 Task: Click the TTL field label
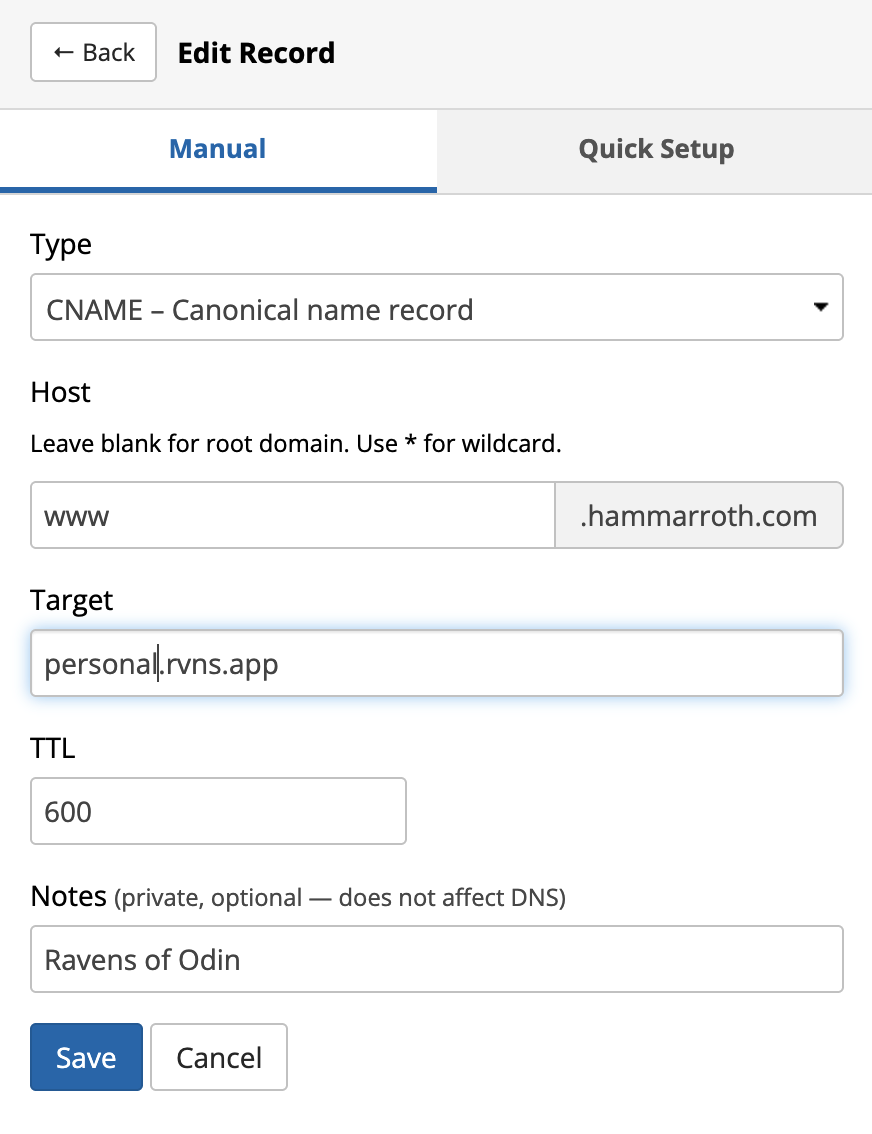click(53, 748)
